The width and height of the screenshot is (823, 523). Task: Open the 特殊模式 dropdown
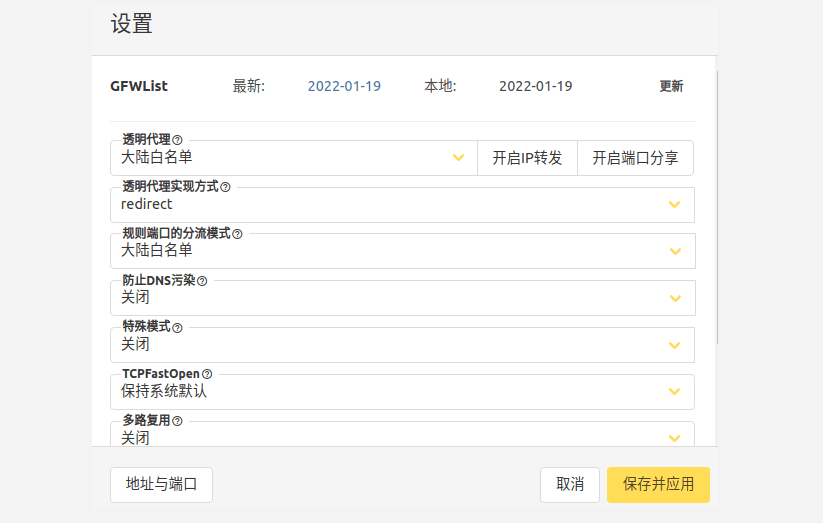click(401, 345)
